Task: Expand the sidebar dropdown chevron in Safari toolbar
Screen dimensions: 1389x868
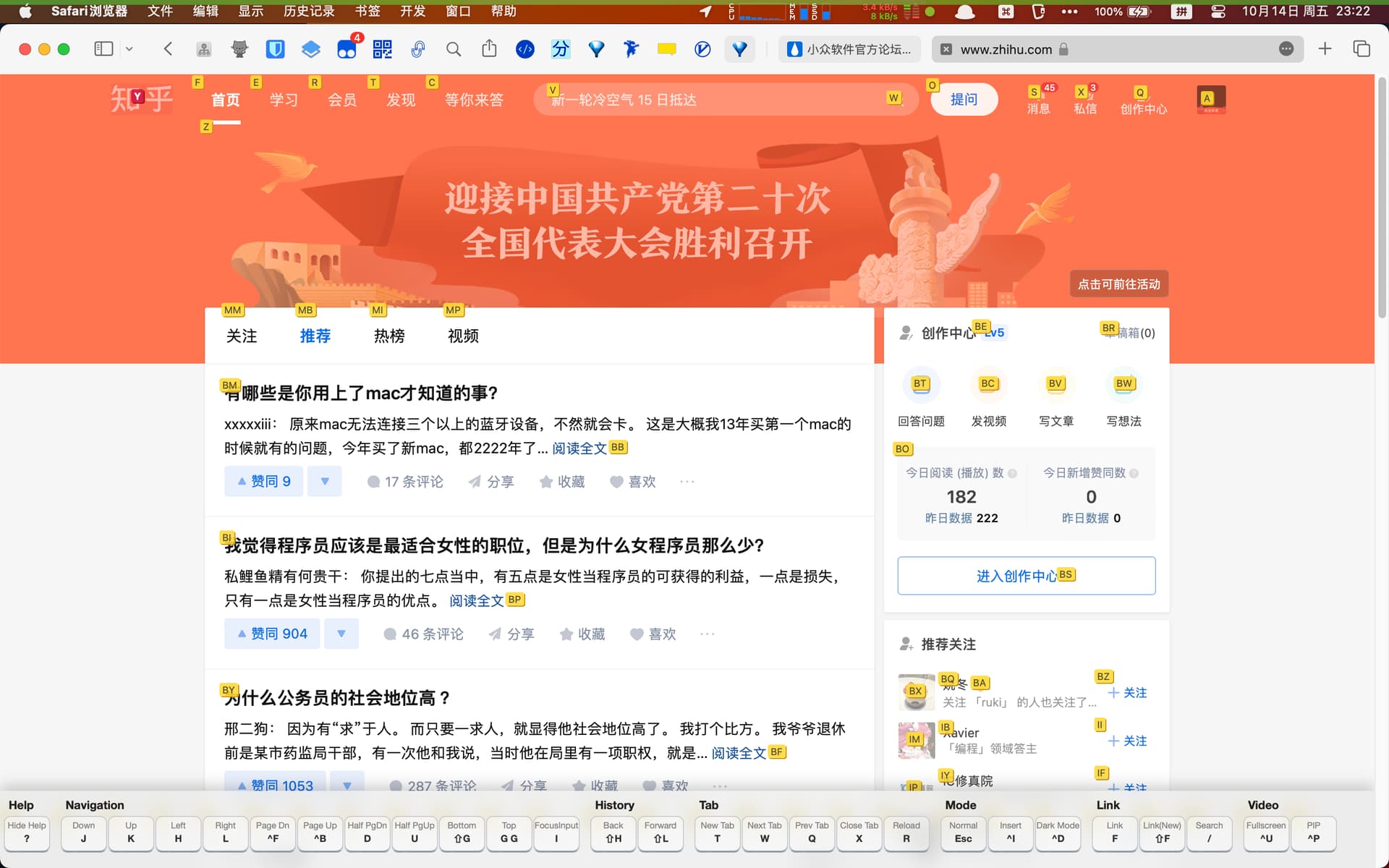Action: click(x=129, y=49)
